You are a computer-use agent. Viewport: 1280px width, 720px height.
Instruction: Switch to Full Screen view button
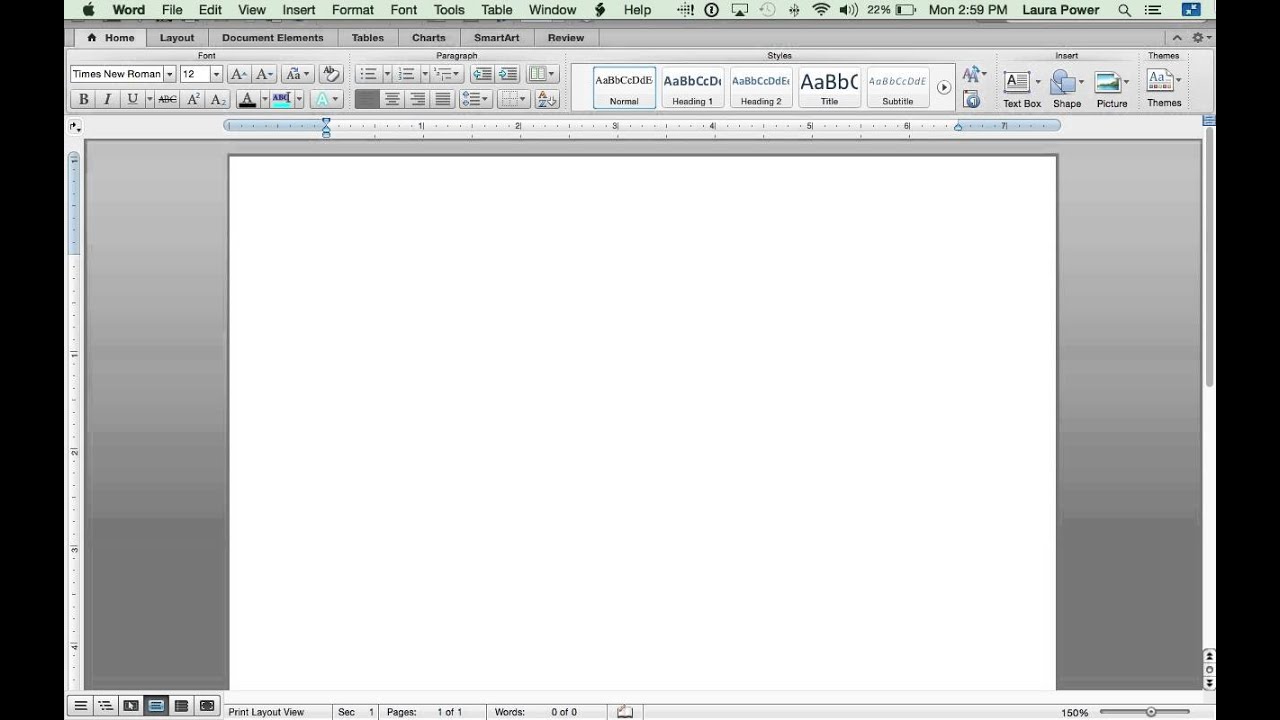point(207,706)
